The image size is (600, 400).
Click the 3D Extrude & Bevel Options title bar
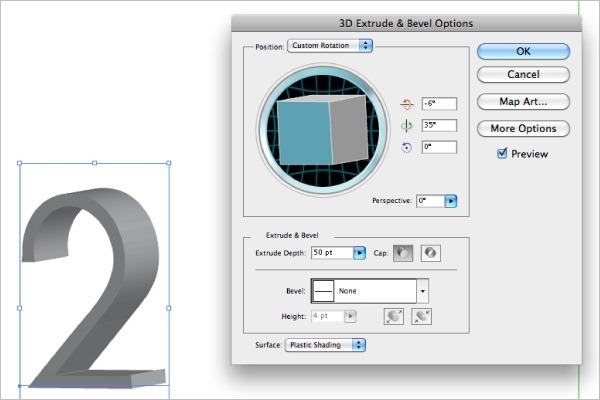406,23
